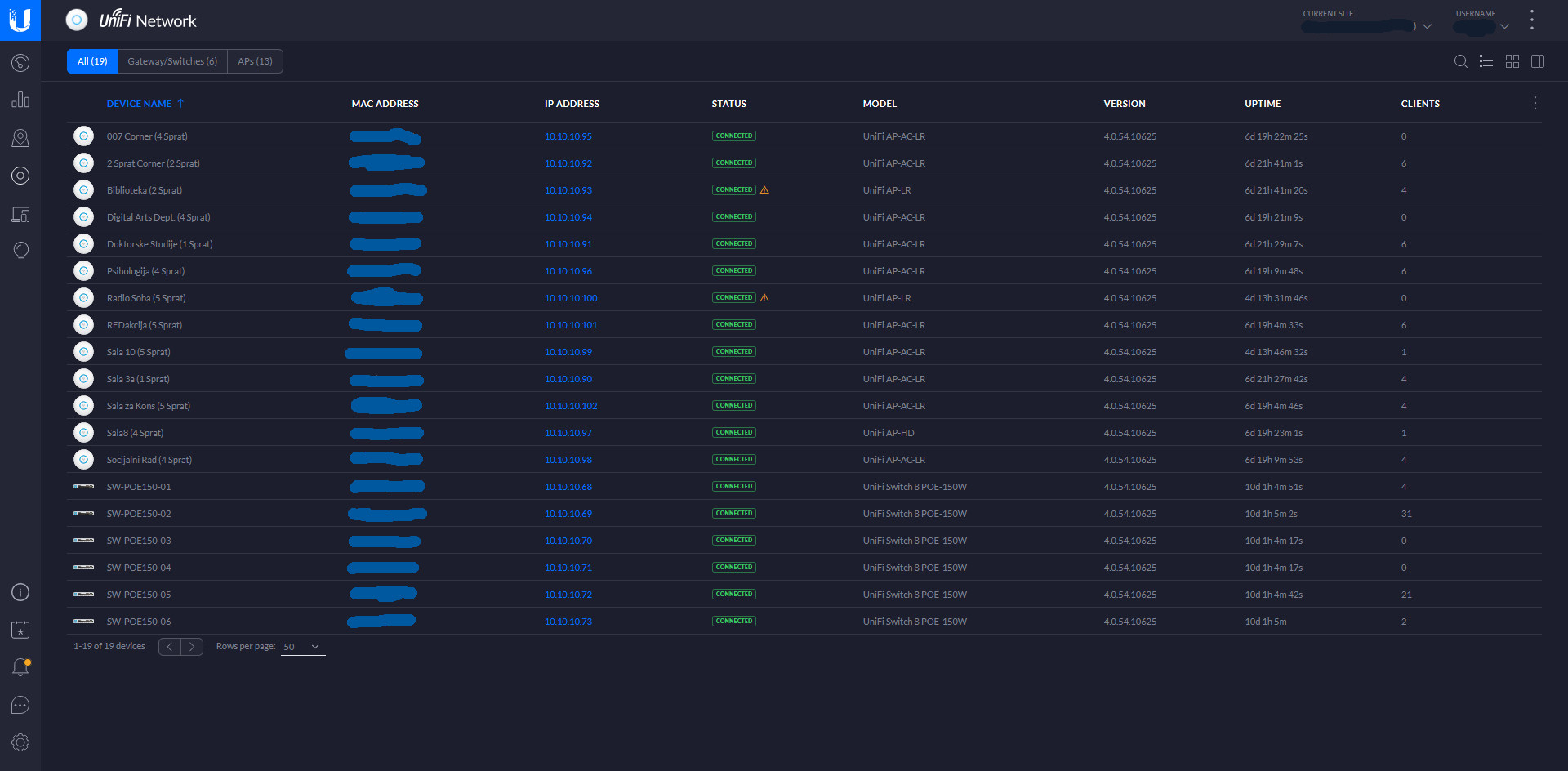Go to next page of devices
This screenshot has width=1568, height=771.
pyautogui.click(x=192, y=647)
